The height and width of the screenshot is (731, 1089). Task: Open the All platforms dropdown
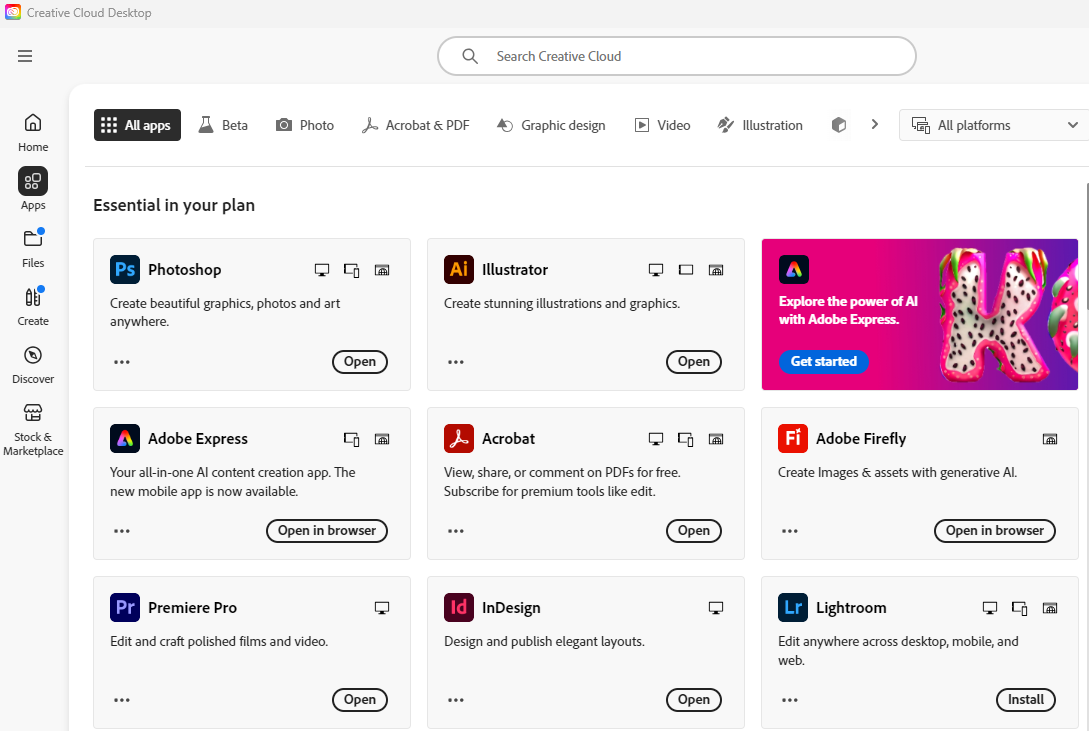tap(995, 125)
